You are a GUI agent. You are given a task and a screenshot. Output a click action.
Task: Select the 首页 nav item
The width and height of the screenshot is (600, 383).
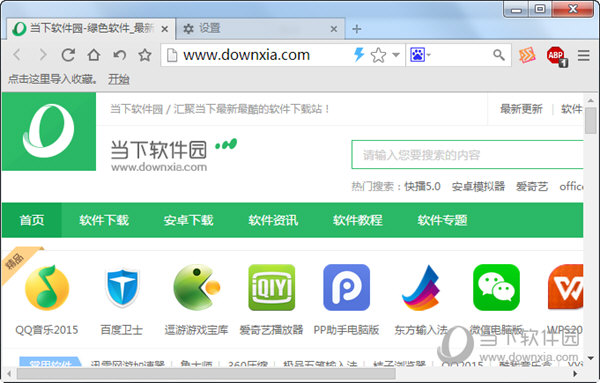click(32, 220)
